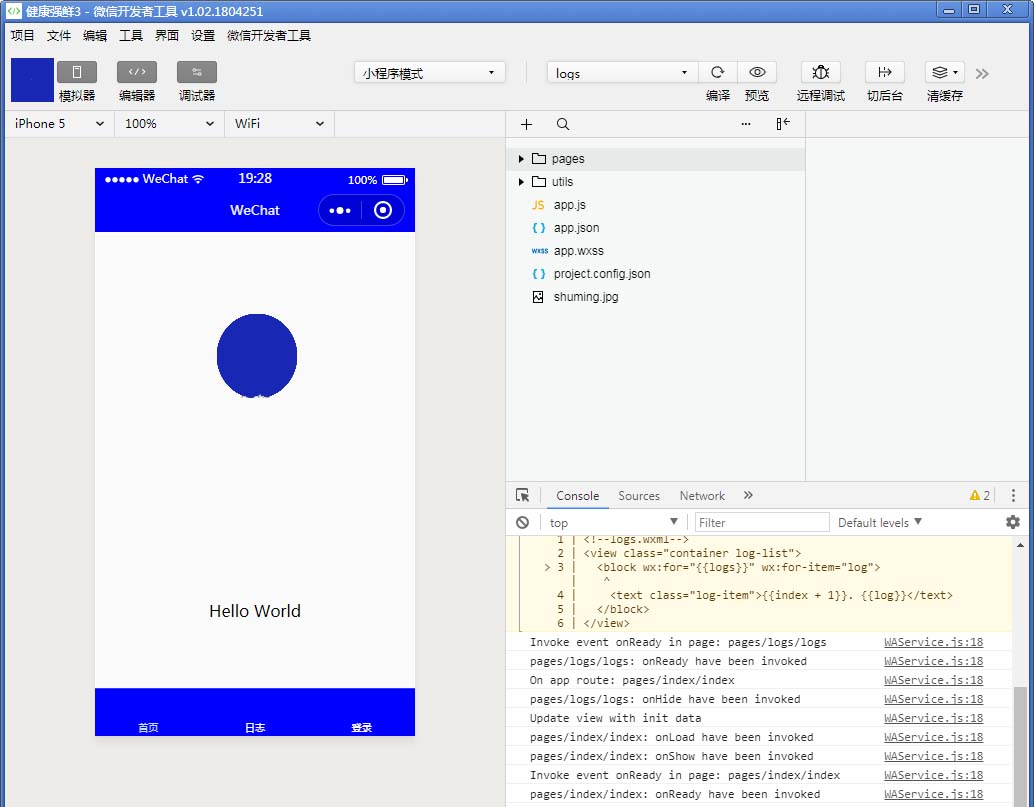Switch to the Network tab

tap(702, 496)
